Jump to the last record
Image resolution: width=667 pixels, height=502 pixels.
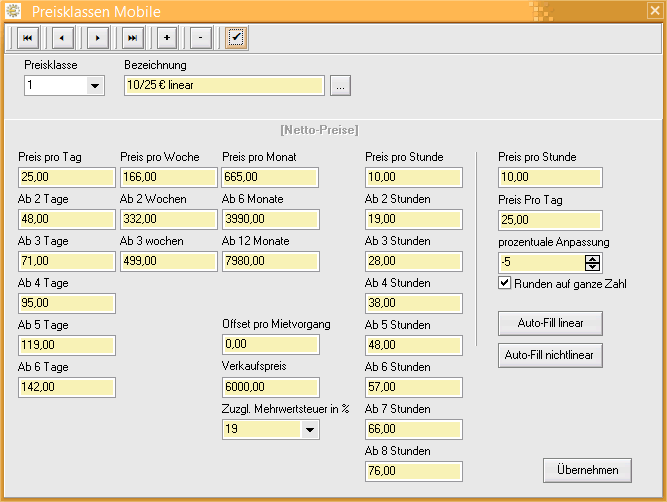(x=132, y=38)
